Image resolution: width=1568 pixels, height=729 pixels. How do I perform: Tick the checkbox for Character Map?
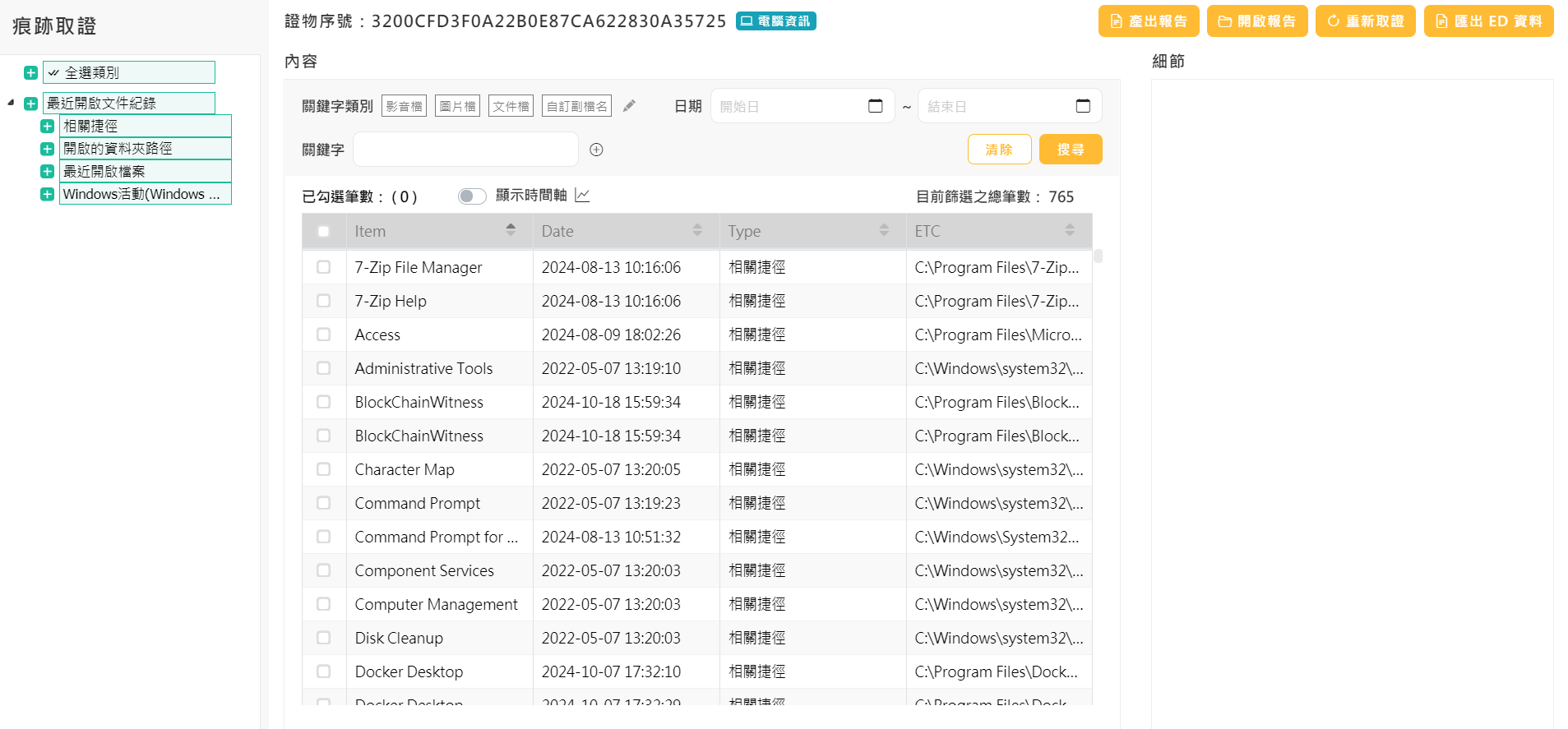click(x=324, y=469)
